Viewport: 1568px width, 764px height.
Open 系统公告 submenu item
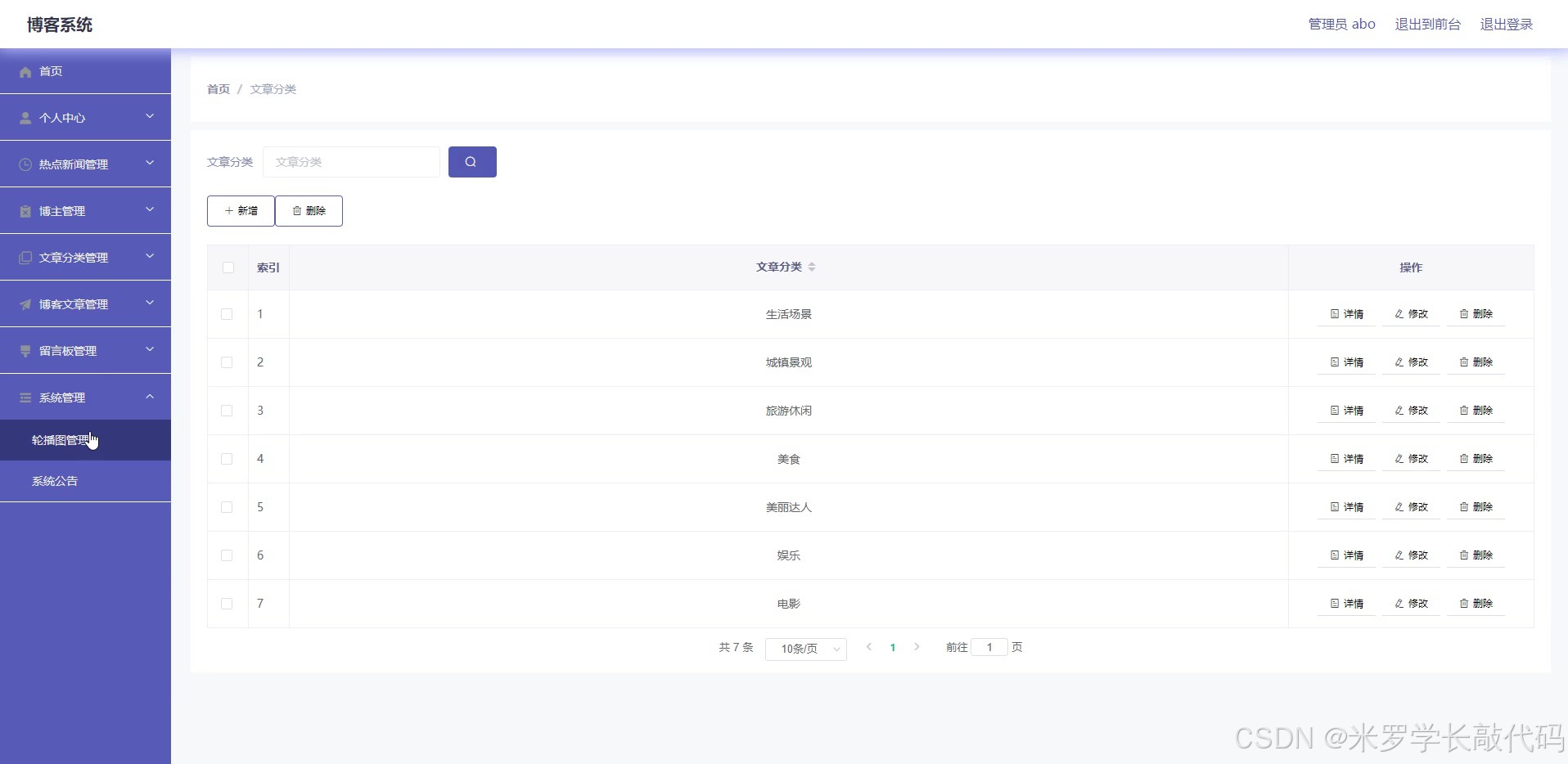[85, 481]
